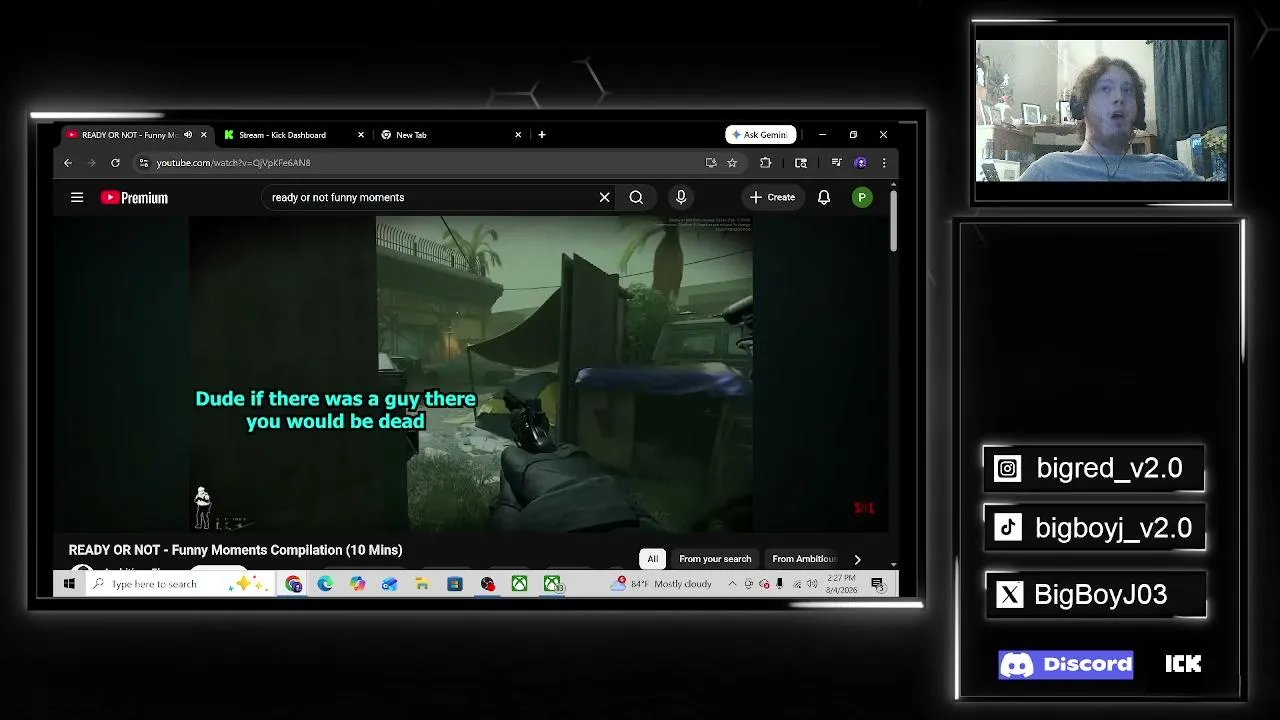Viewport: 1280px width, 720px height.
Task: Reload the YouTube page
Action: tap(115, 163)
